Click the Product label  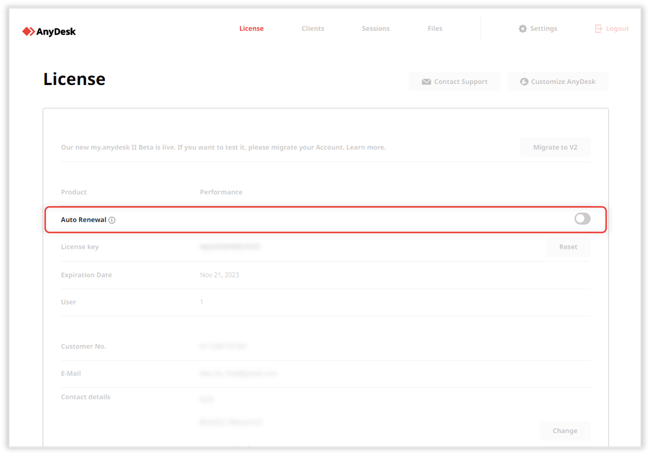pyautogui.click(x=73, y=192)
